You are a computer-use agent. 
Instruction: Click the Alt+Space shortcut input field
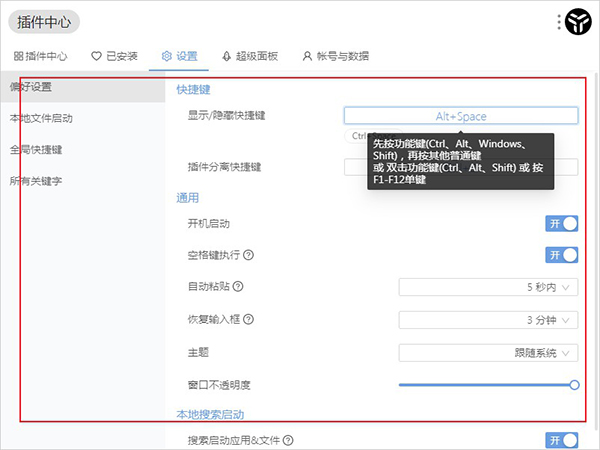(x=461, y=116)
